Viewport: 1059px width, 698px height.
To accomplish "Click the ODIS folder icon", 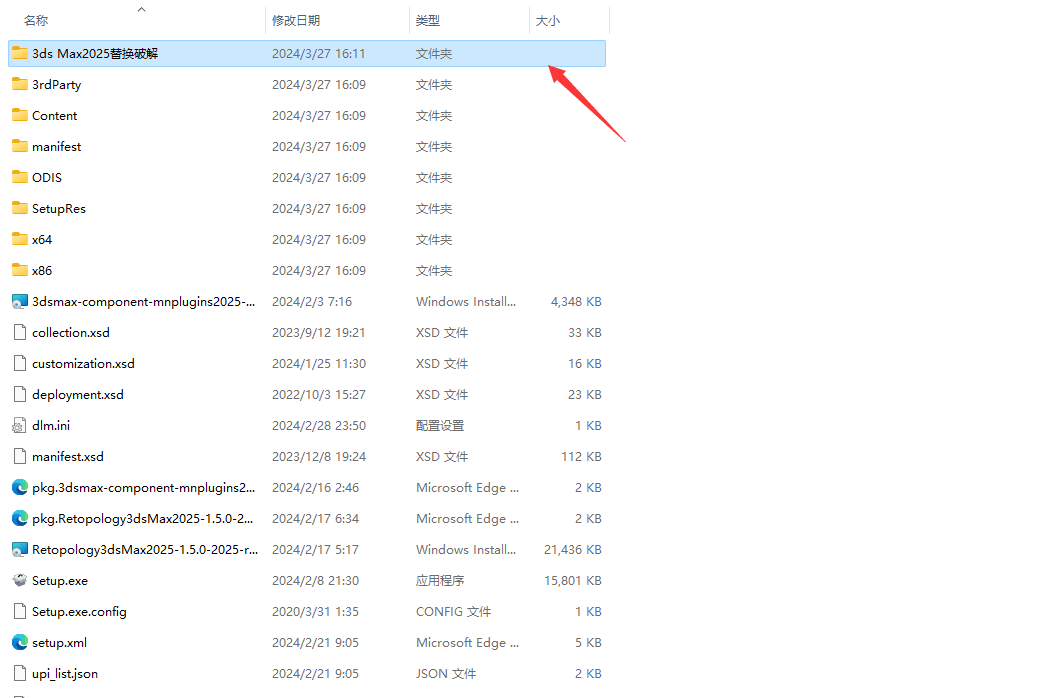I will [x=20, y=178].
